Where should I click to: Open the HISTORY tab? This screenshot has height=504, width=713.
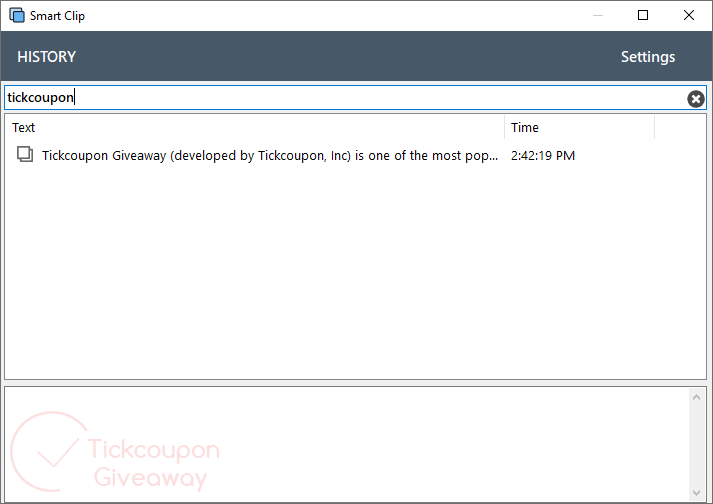coord(46,57)
